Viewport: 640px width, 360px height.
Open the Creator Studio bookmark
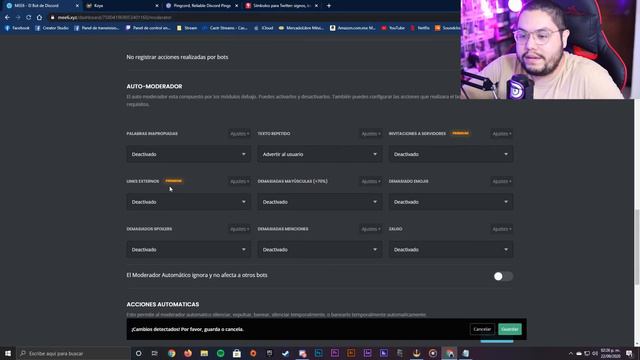coord(52,28)
